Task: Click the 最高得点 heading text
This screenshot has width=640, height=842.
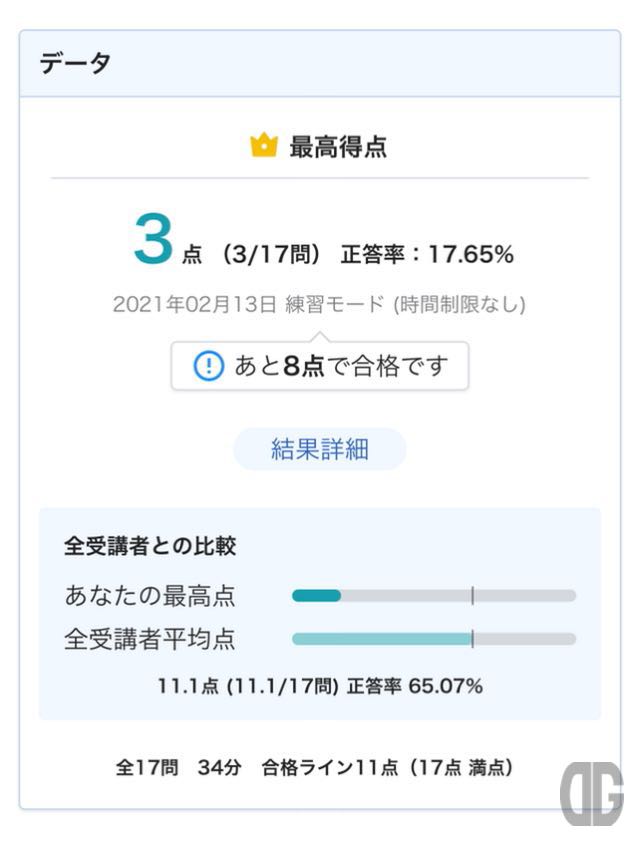Action: coord(338,147)
